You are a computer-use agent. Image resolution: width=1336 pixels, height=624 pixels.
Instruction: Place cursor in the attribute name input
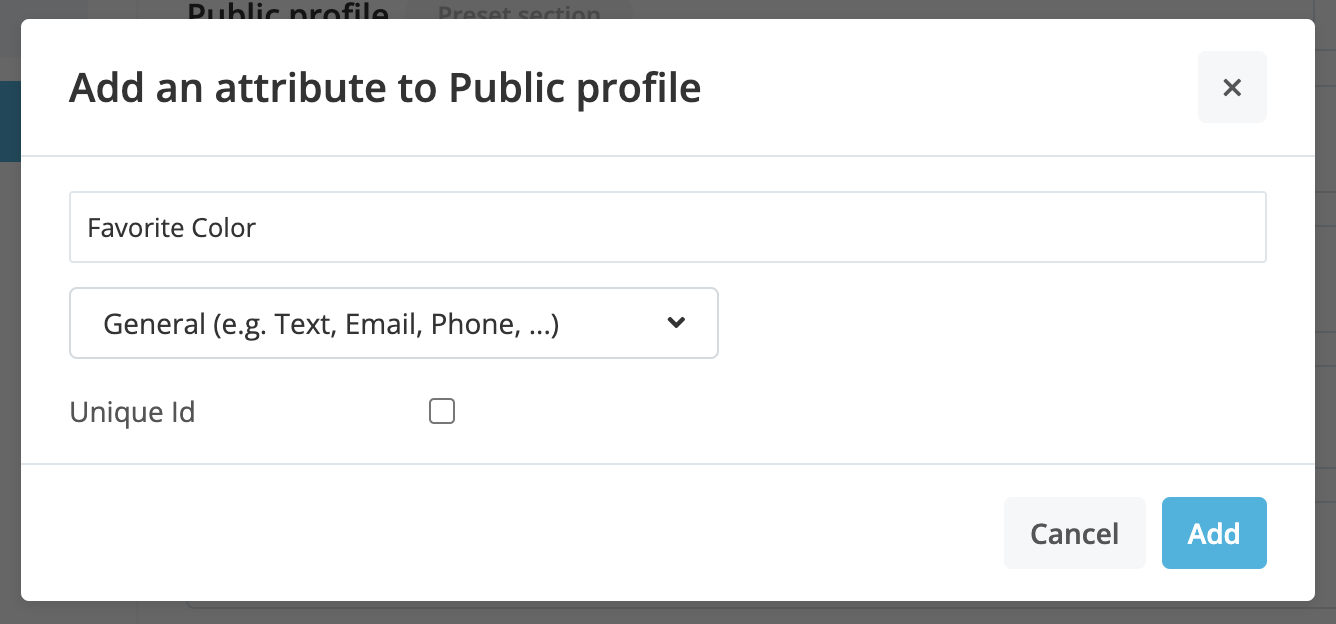(668, 227)
